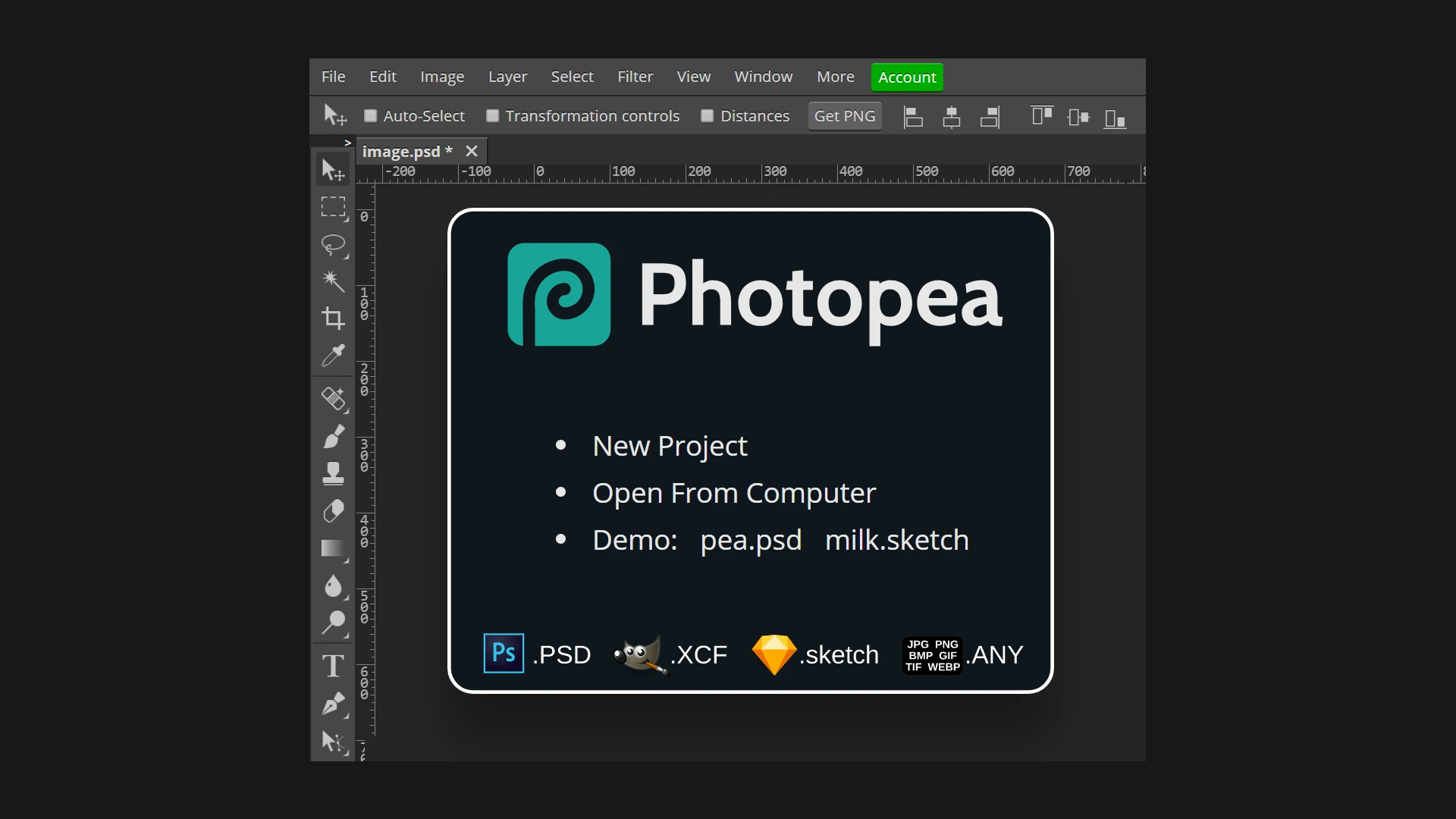
Task: Select the Magic Wand tool
Action: tap(333, 281)
